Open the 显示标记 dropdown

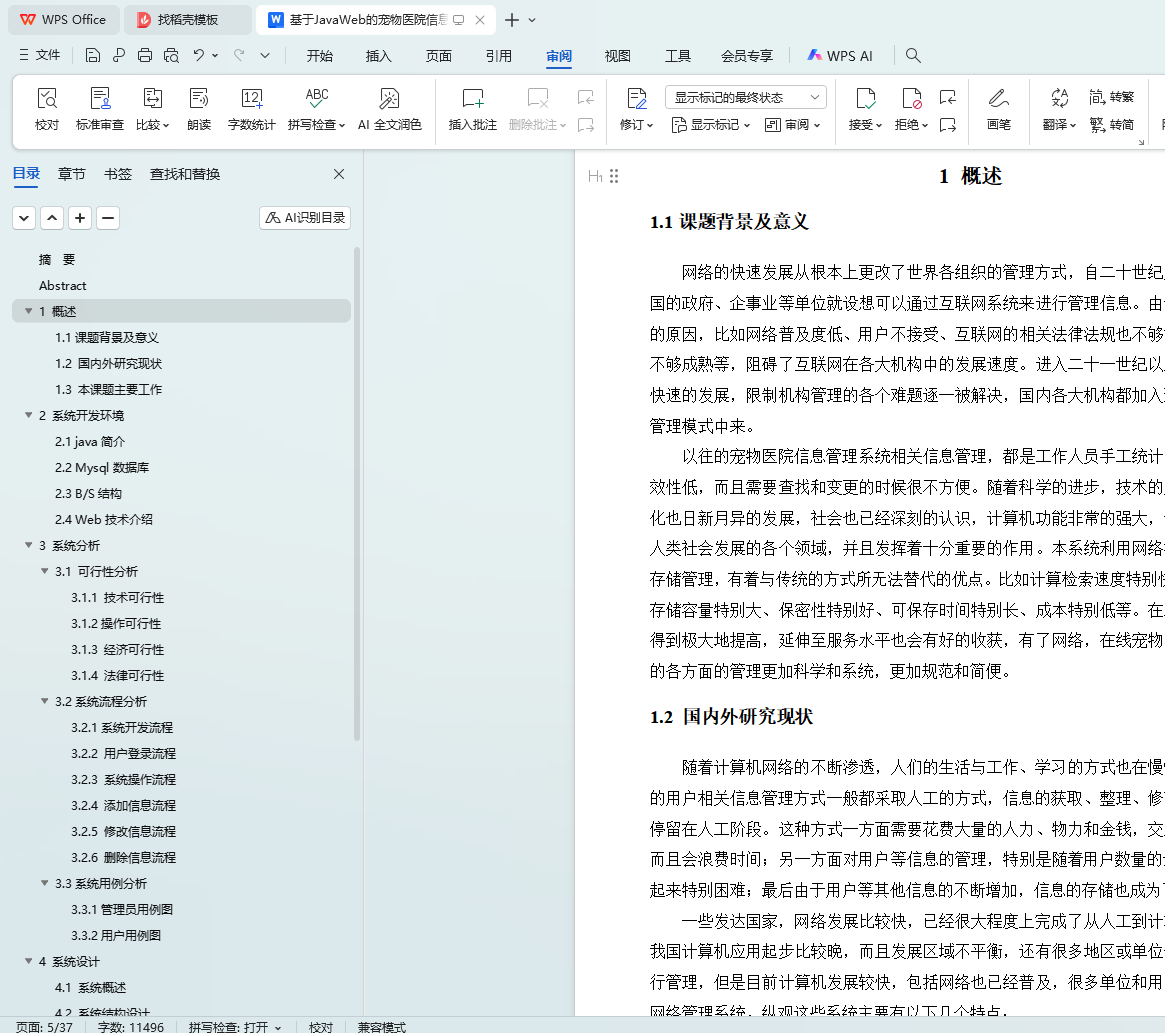coord(710,125)
